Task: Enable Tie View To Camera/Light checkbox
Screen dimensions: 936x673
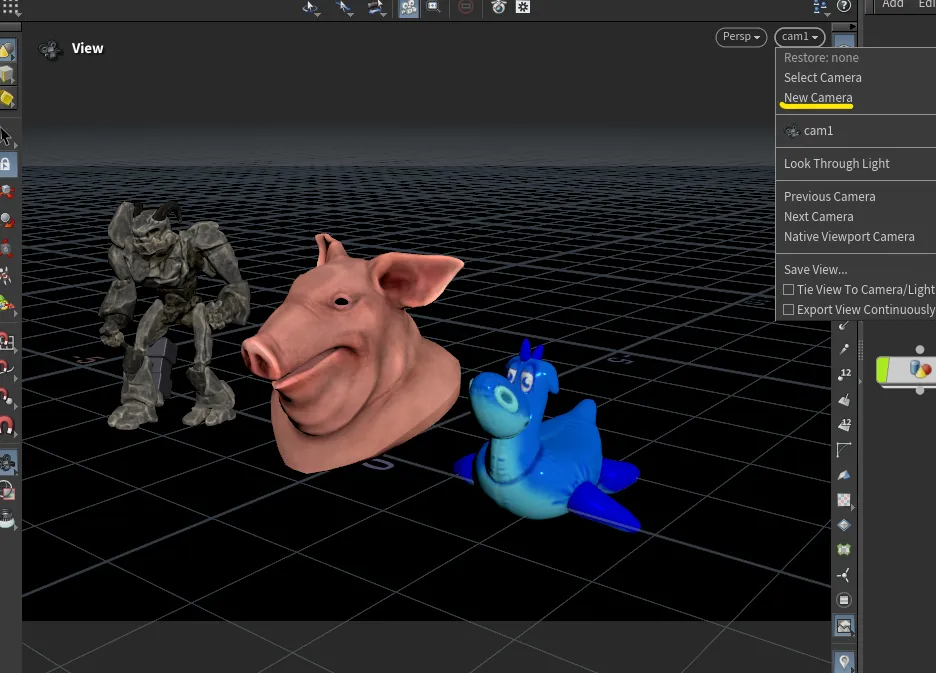Action: (789, 290)
